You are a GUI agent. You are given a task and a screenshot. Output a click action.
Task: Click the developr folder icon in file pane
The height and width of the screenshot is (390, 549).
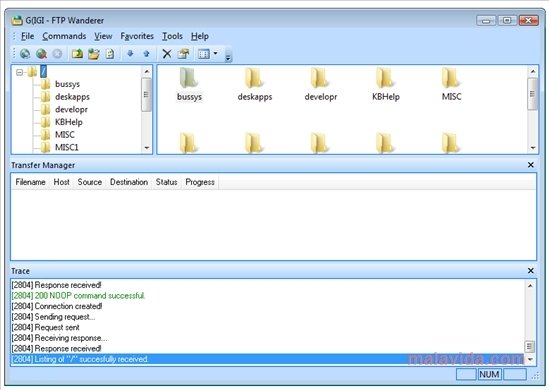pyautogui.click(x=320, y=78)
